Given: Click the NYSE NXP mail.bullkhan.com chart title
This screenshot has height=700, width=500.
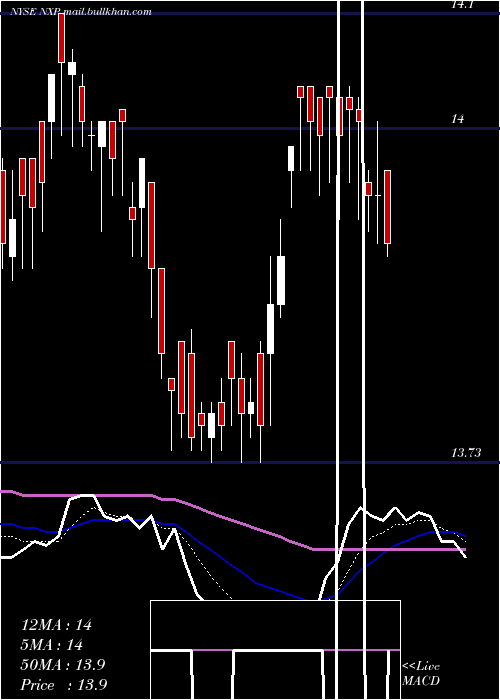Looking at the screenshot, I should click(81, 12).
